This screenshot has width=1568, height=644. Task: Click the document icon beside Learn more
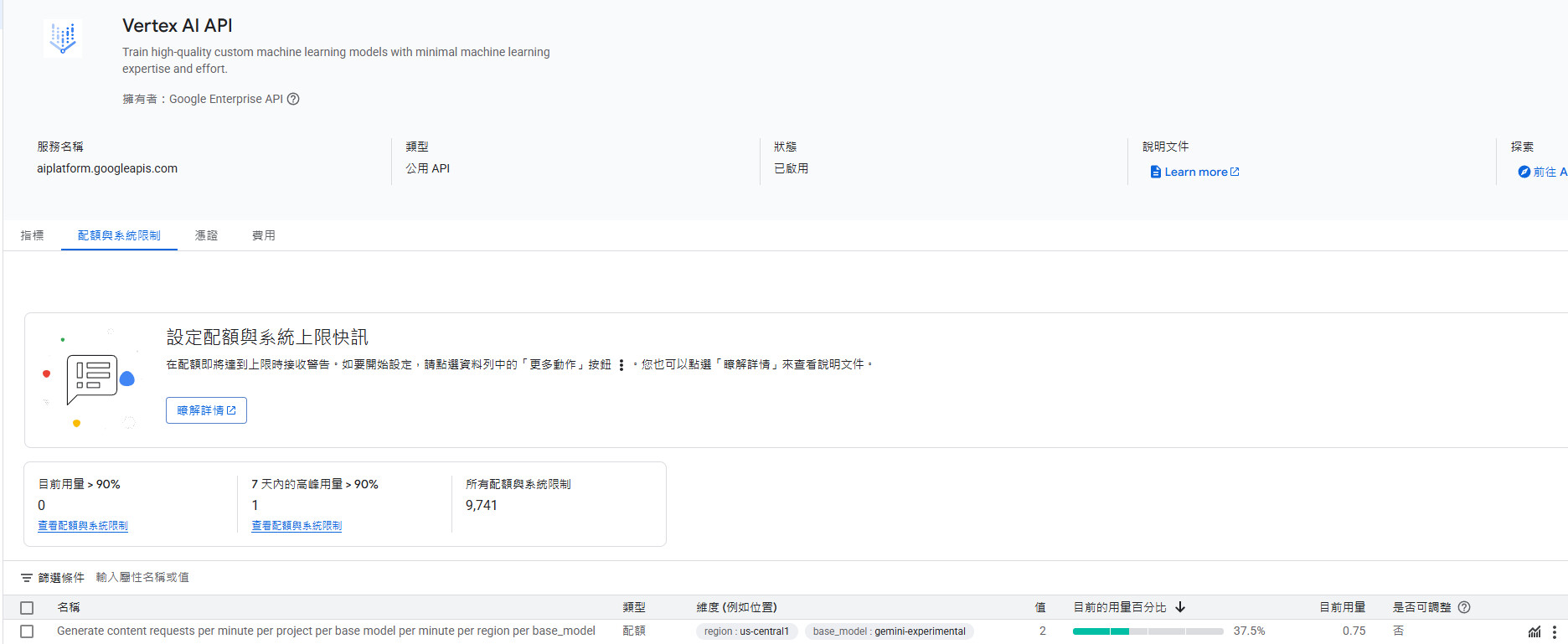(x=1156, y=172)
